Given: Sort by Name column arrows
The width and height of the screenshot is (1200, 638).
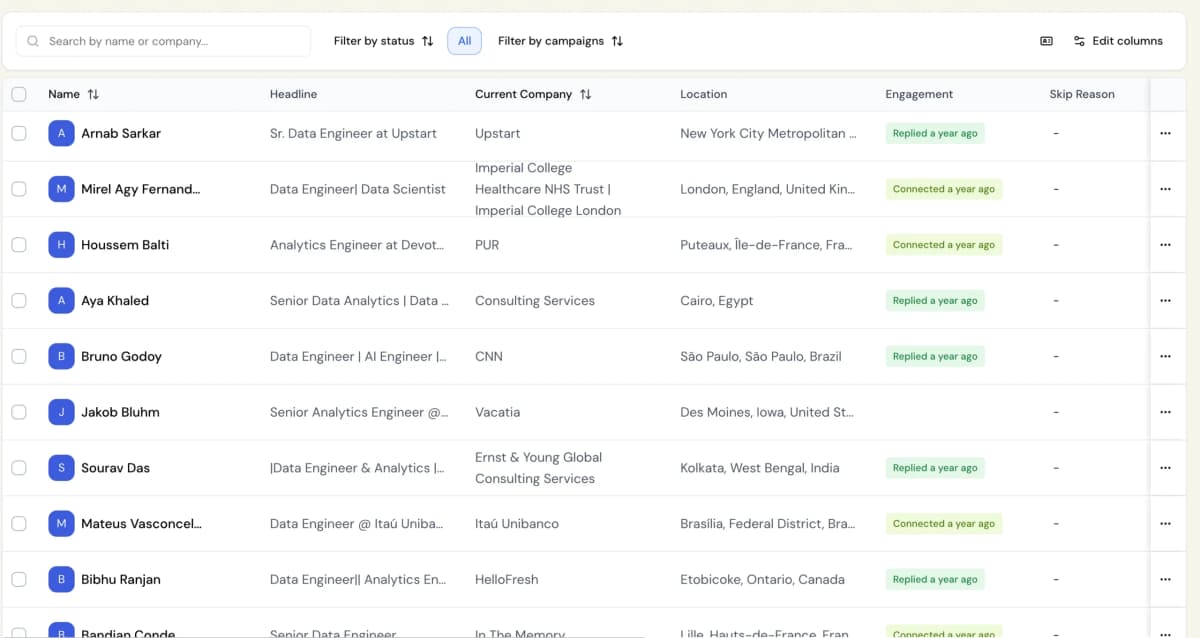Looking at the screenshot, I should coord(93,94).
